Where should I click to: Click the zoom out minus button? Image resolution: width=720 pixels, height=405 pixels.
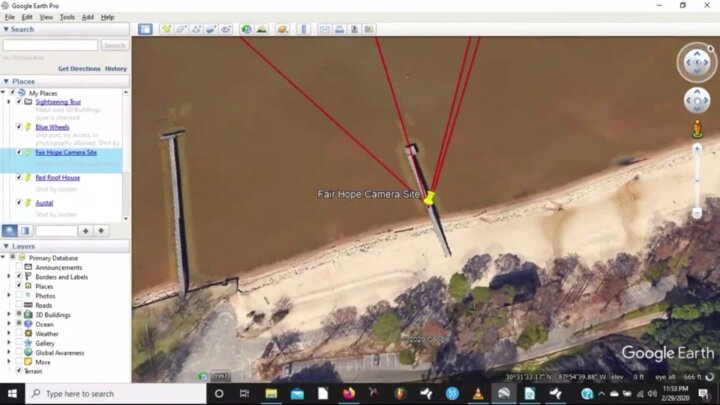(697, 213)
